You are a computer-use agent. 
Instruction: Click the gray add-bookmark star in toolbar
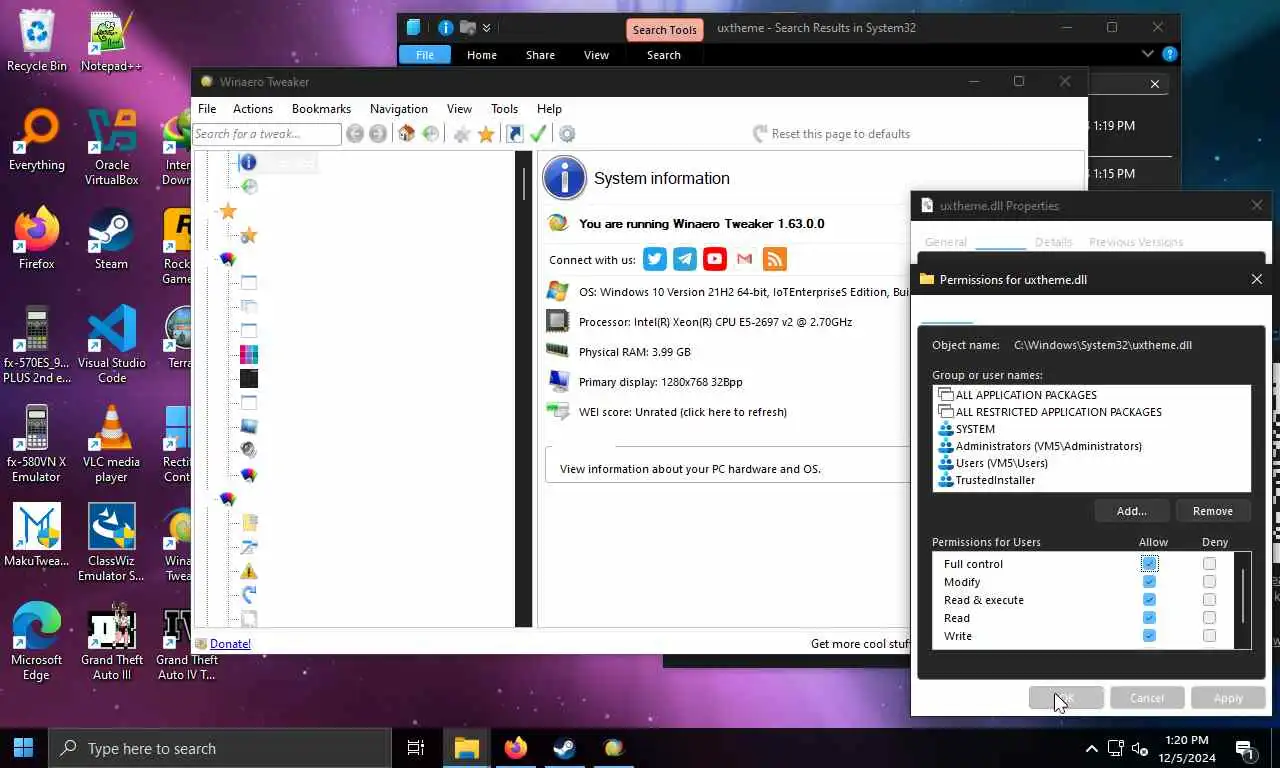click(x=462, y=134)
